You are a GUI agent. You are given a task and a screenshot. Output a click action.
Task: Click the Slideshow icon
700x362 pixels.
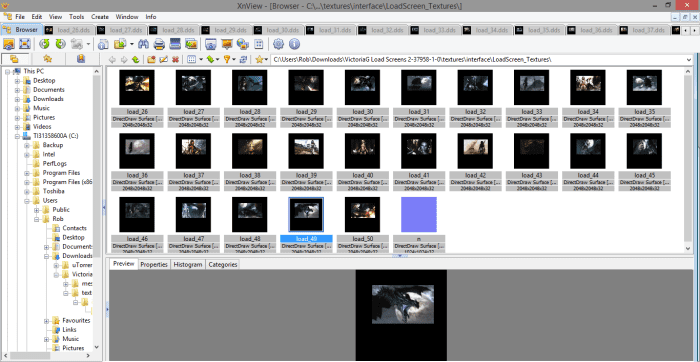click(227, 44)
